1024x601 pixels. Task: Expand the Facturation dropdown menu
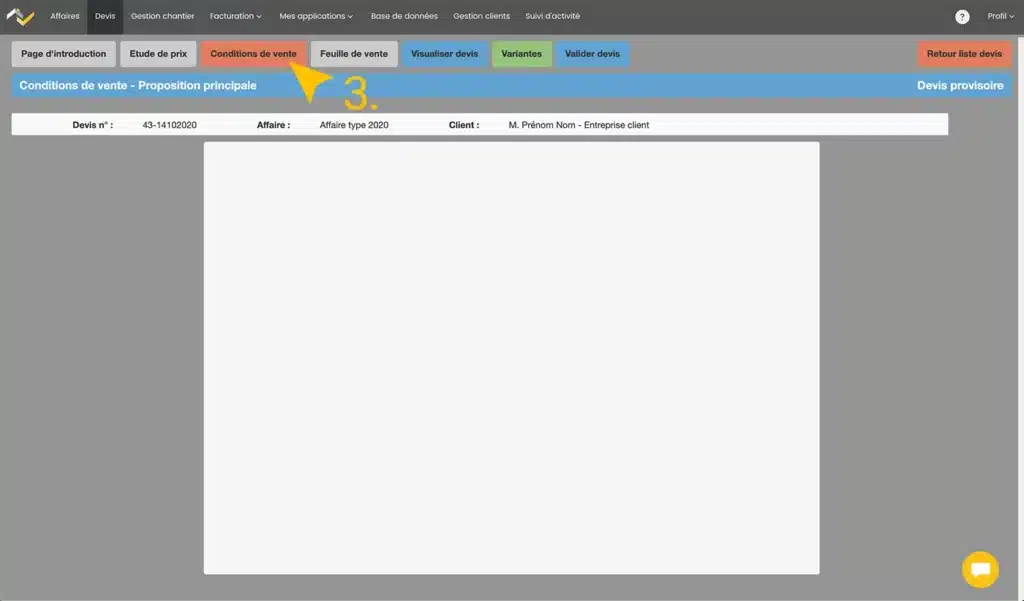[236, 17]
